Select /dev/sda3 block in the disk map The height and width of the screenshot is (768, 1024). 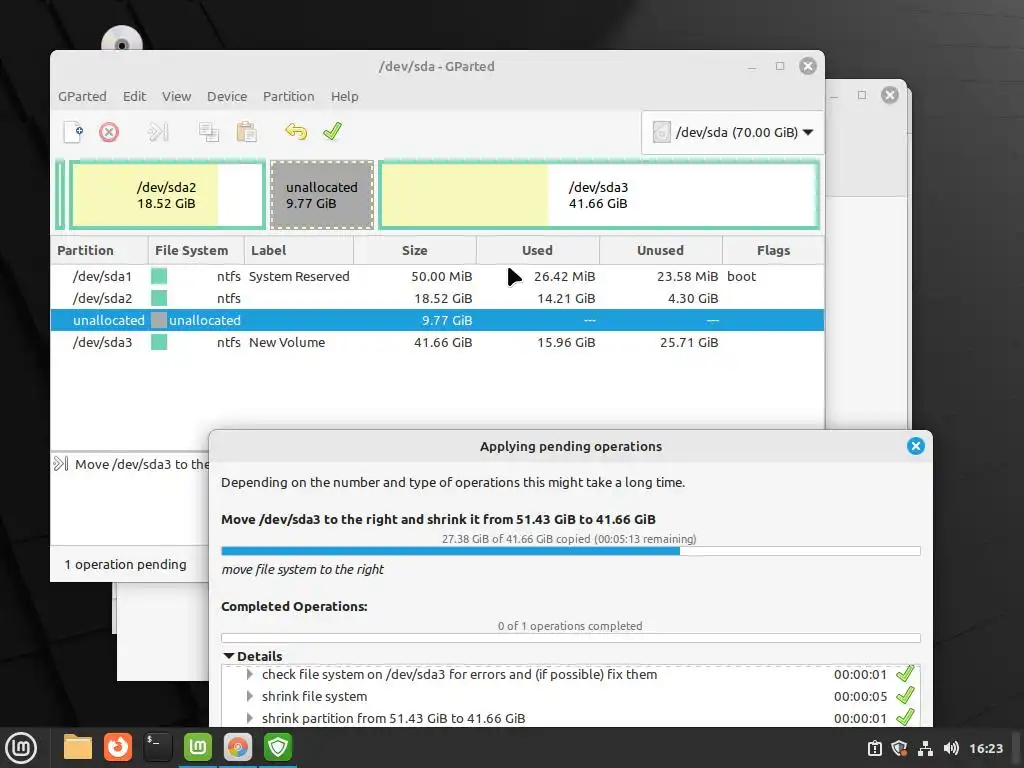(599, 195)
